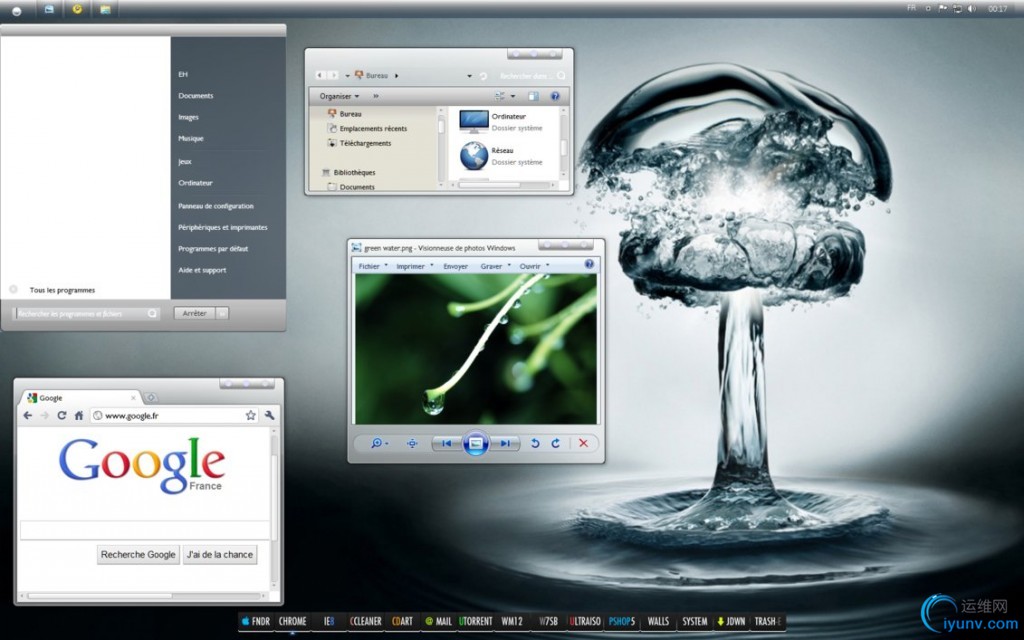
Task: Expand the arrow after Bureau in the address bar
Action: coord(396,76)
